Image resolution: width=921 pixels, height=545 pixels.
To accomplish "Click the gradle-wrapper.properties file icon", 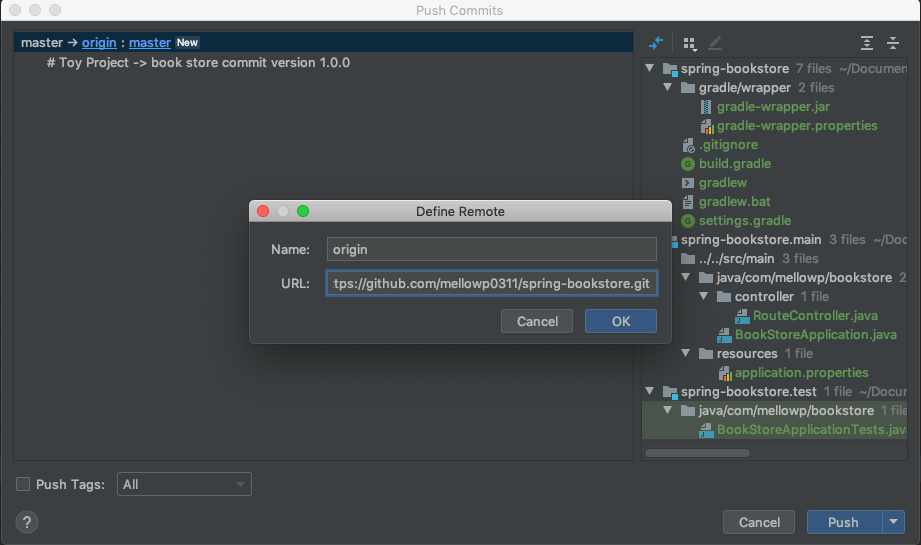I will [707, 126].
